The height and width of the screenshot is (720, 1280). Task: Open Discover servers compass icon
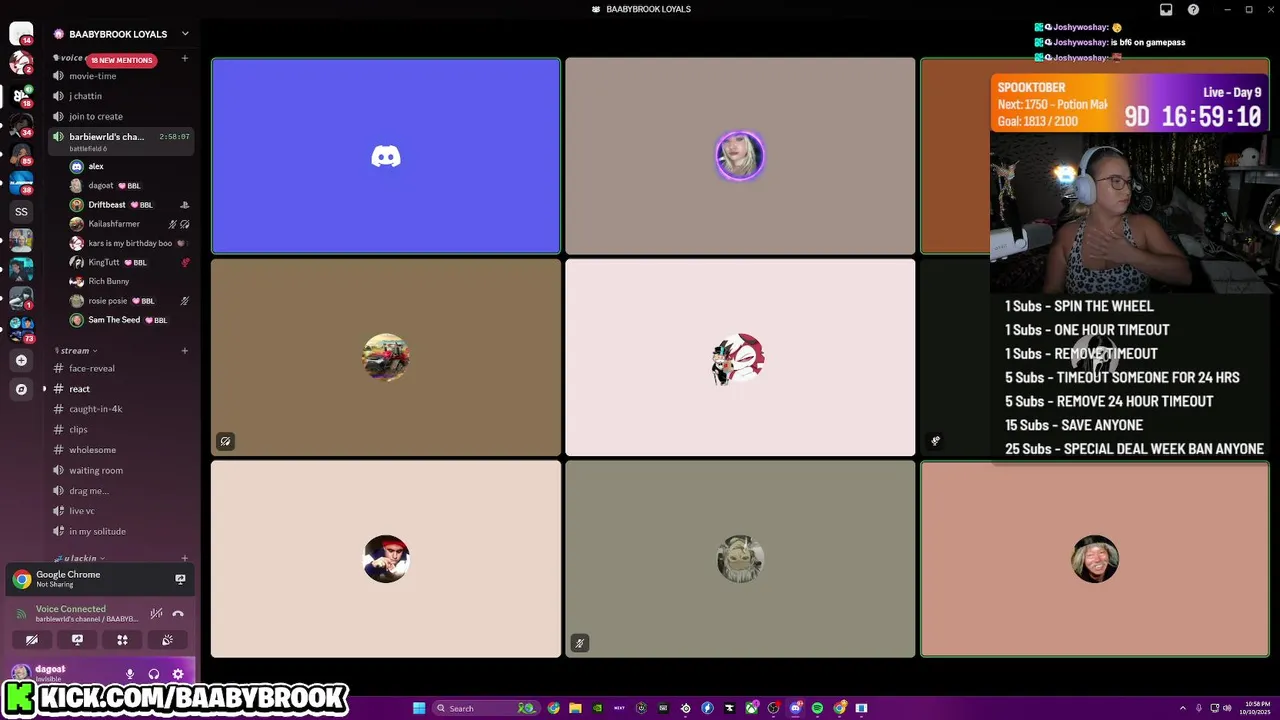pyautogui.click(x=21, y=389)
